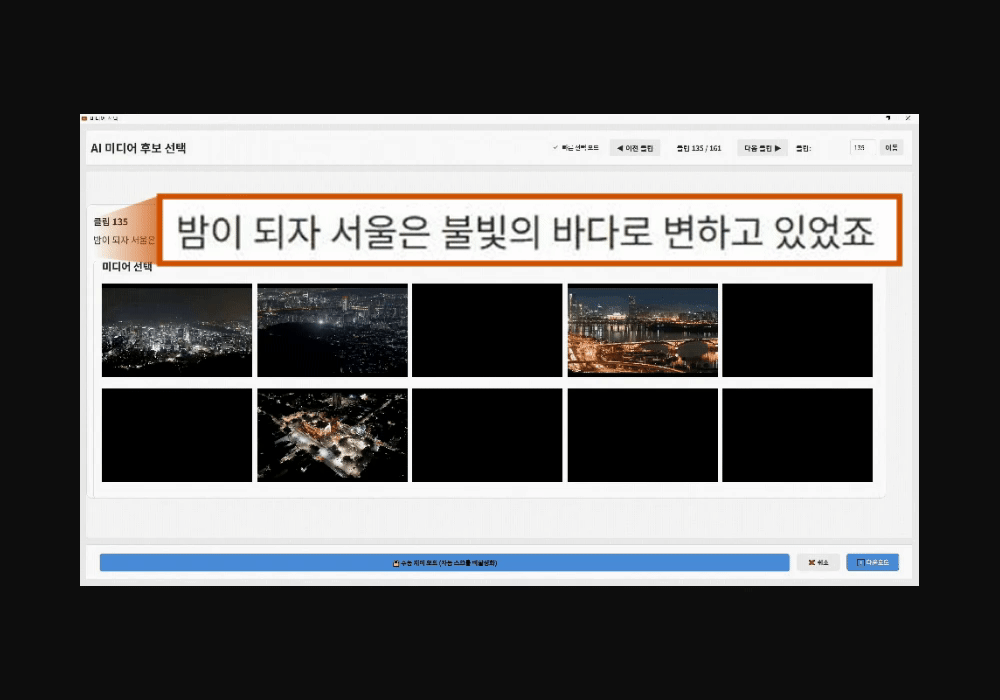Click the download icon on the 다운로드 button
1000x700 pixels.
point(858,562)
